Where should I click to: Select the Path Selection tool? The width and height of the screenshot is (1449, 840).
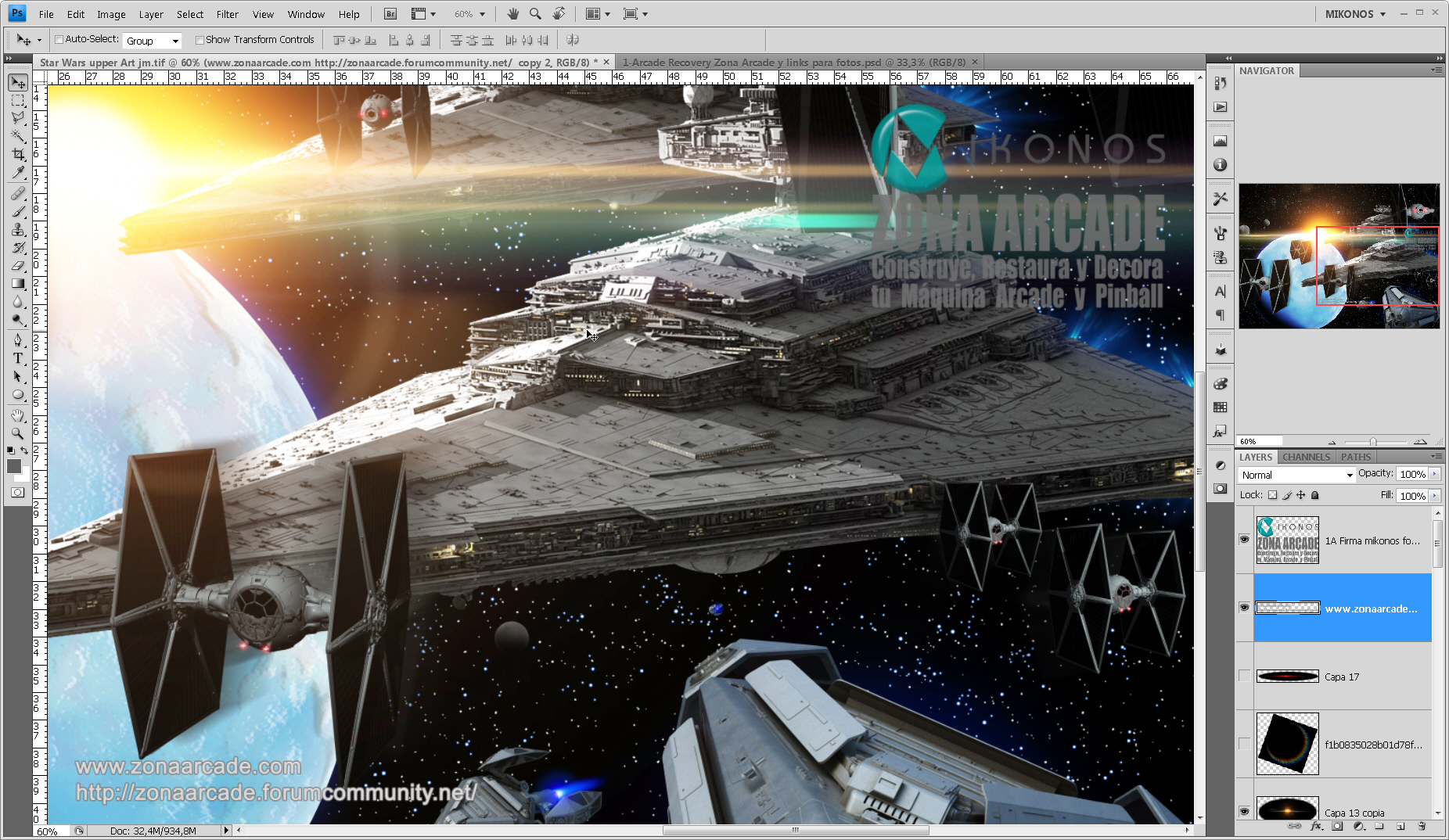[x=18, y=376]
